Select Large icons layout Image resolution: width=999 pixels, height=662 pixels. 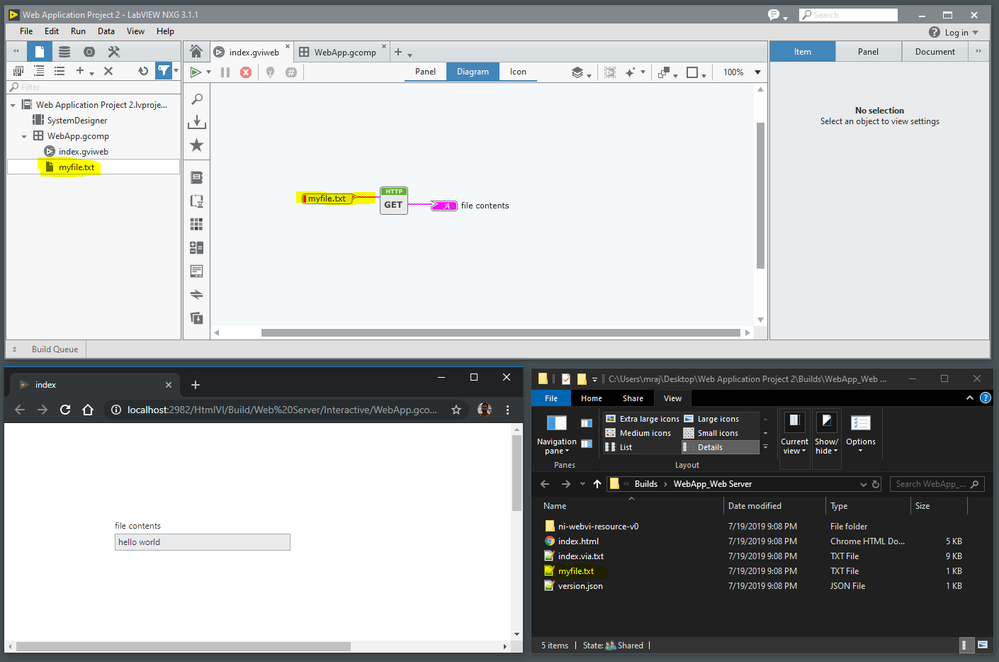coord(712,419)
